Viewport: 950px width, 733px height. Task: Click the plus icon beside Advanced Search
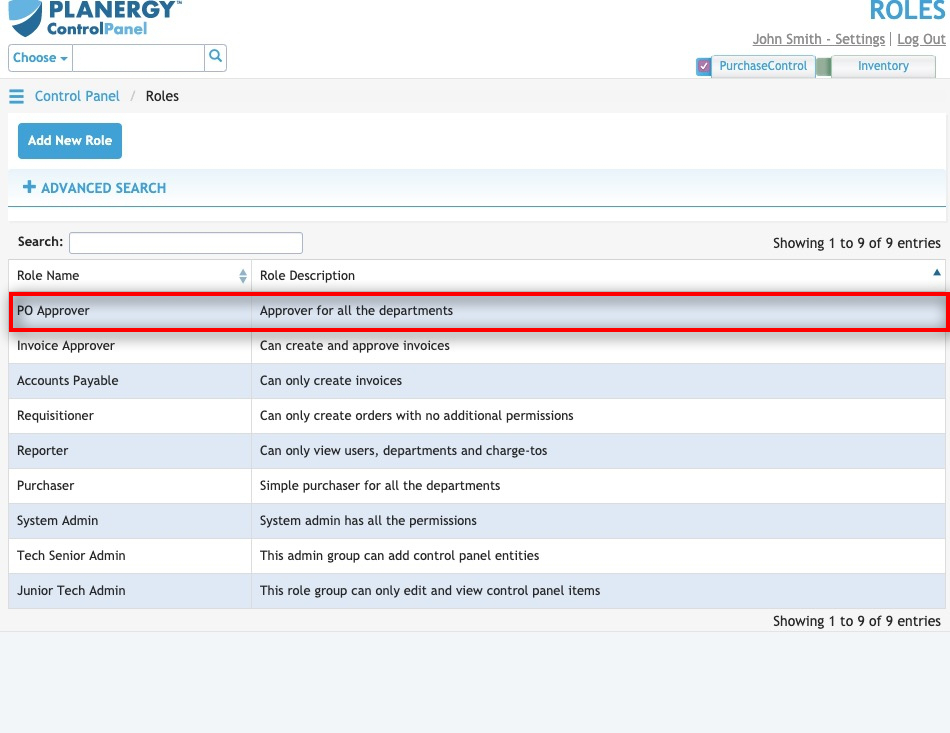pyautogui.click(x=29, y=187)
